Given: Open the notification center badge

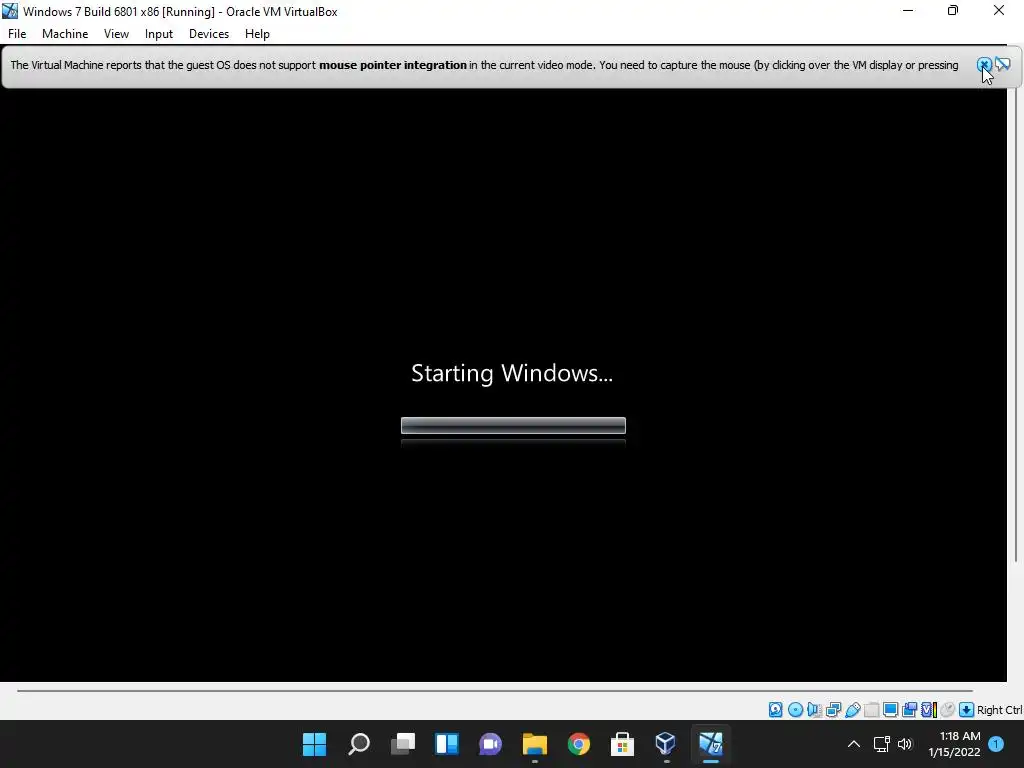Looking at the screenshot, I should point(996,744).
